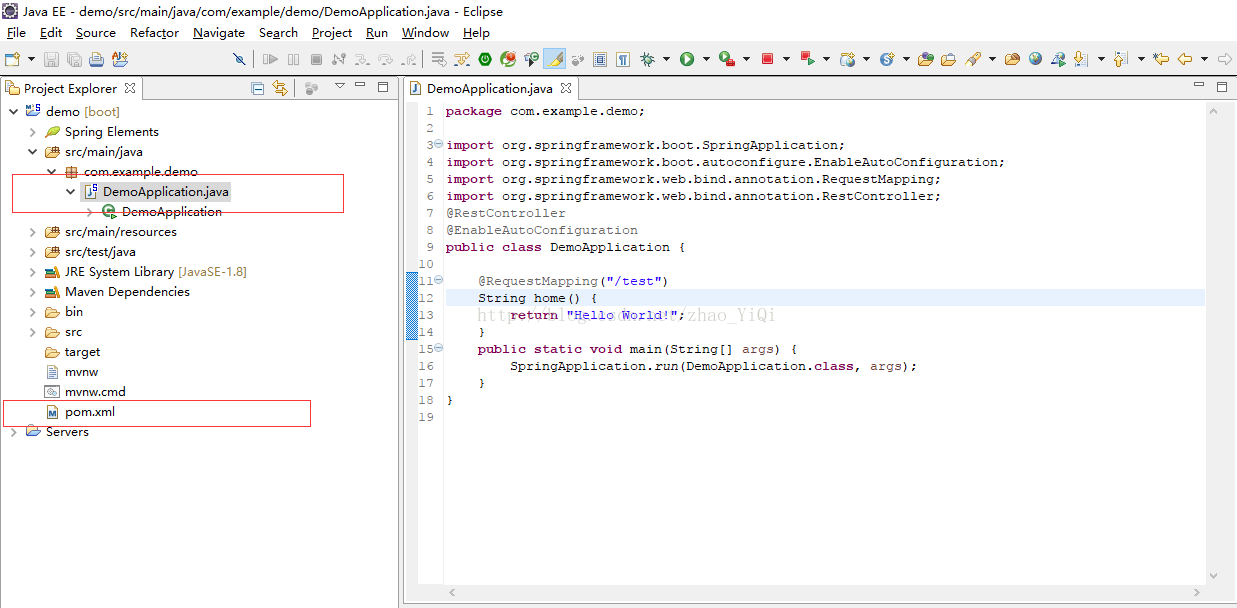Click the Save icon in toolbar
This screenshot has height=608, width=1237.
click(x=51, y=59)
